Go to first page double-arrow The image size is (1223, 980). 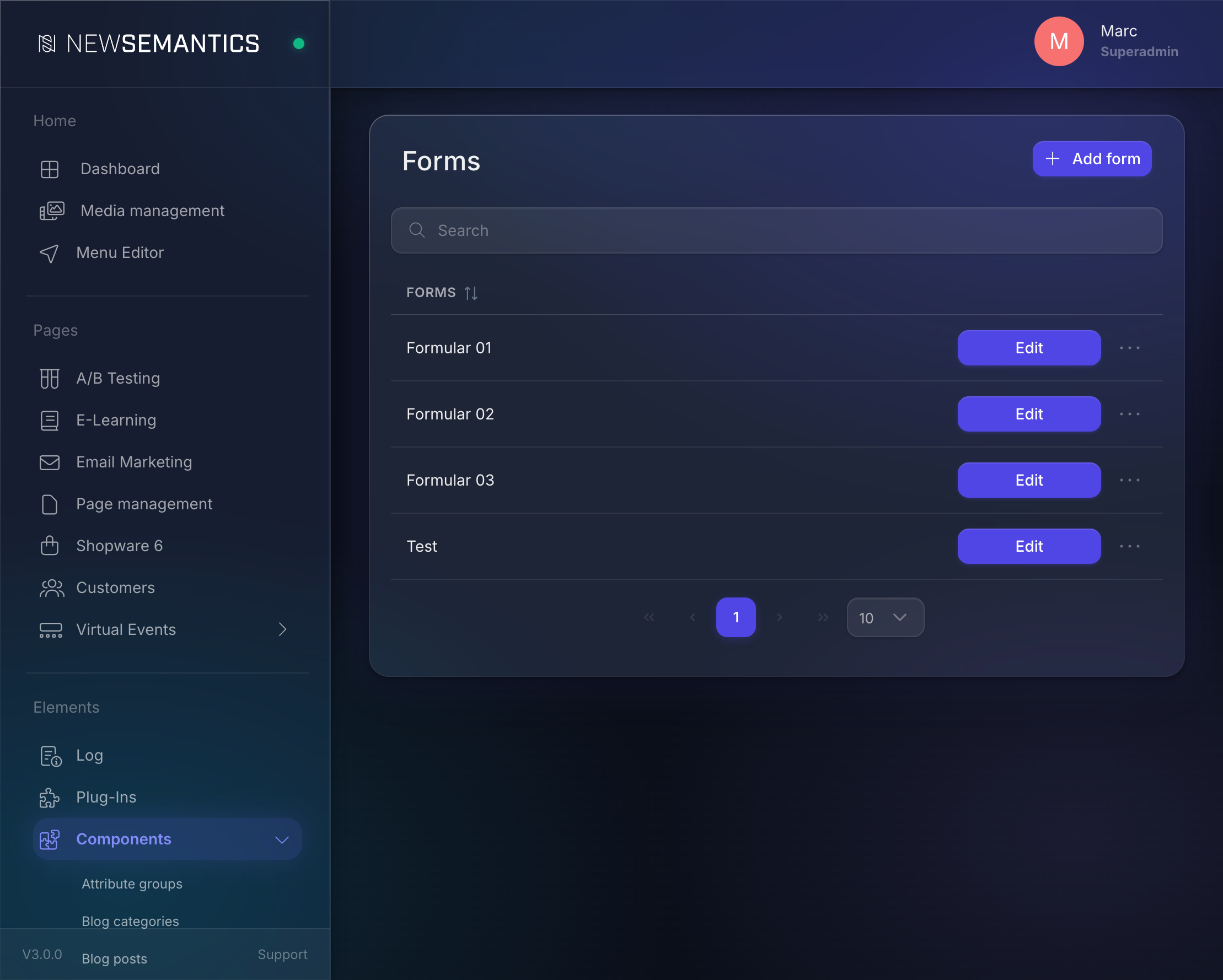[x=649, y=617]
